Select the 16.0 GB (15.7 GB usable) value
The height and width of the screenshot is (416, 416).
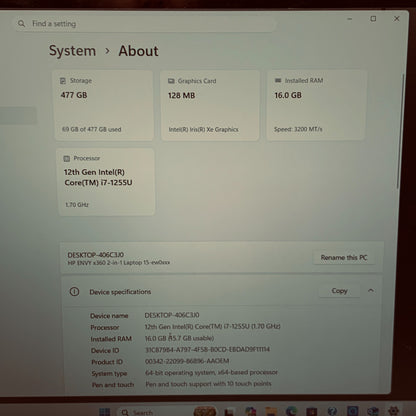click(179, 338)
